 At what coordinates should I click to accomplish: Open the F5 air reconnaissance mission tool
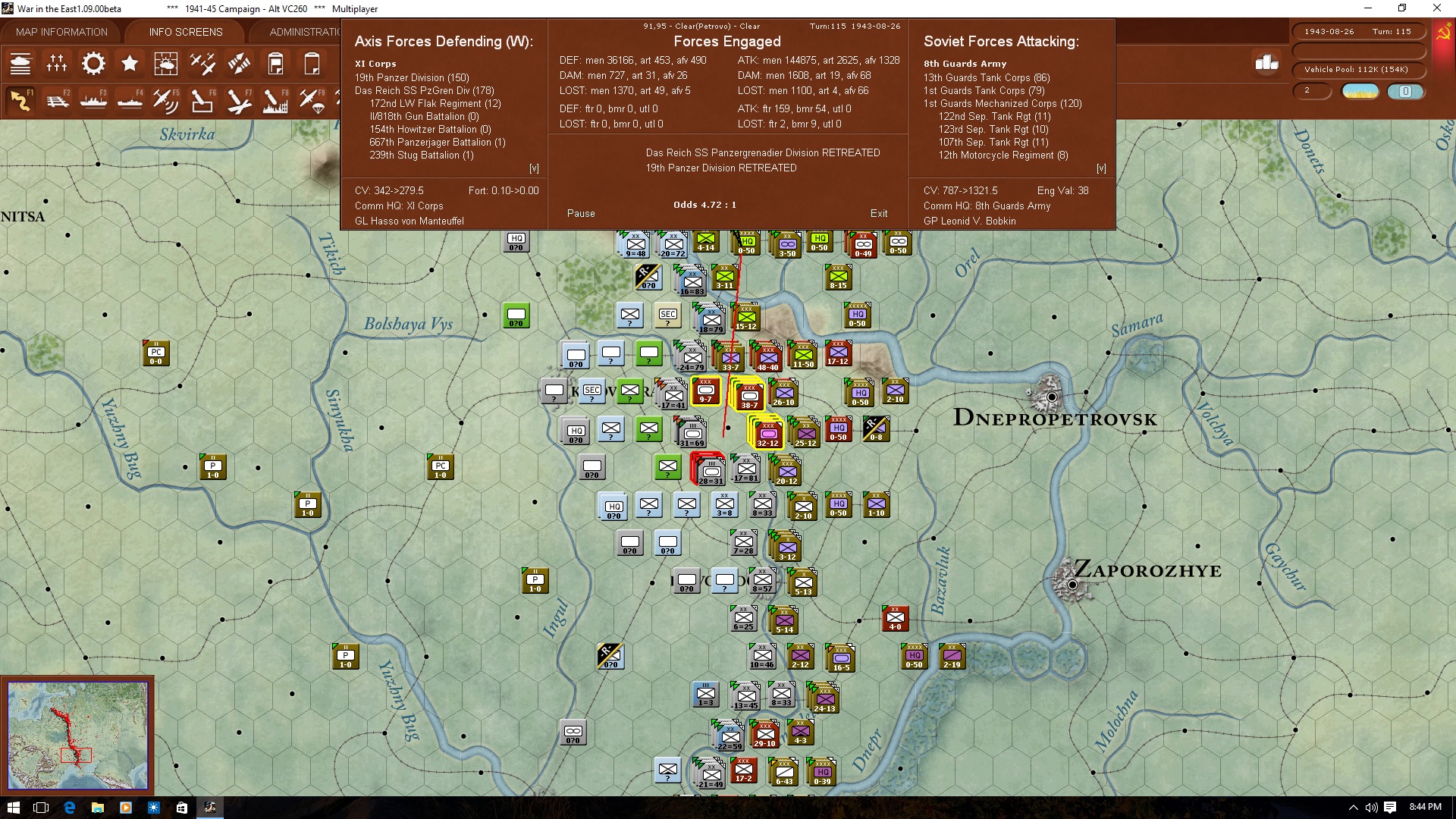166,99
